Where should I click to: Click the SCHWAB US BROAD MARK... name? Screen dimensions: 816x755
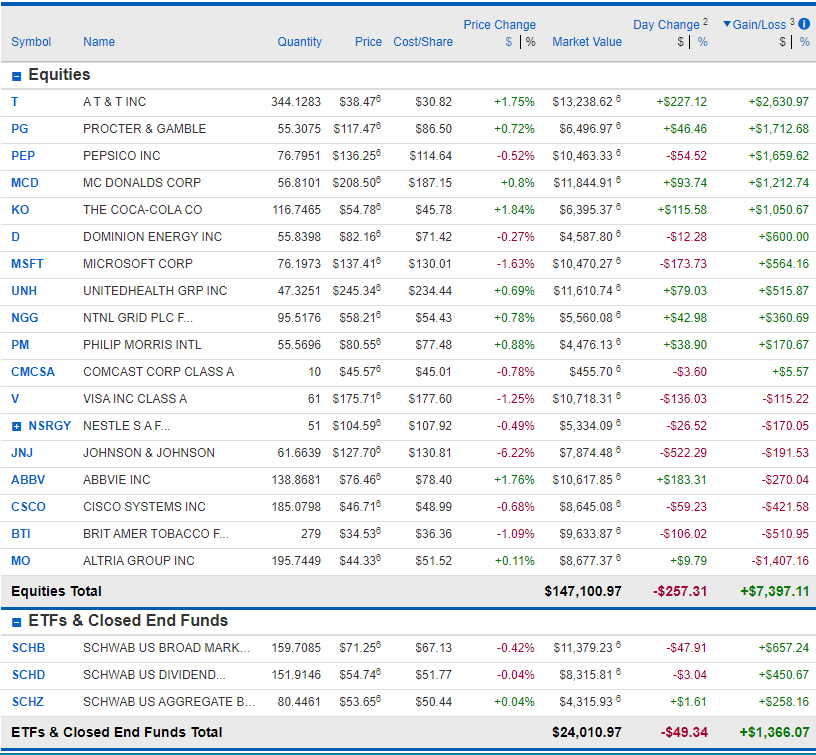(x=167, y=648)
